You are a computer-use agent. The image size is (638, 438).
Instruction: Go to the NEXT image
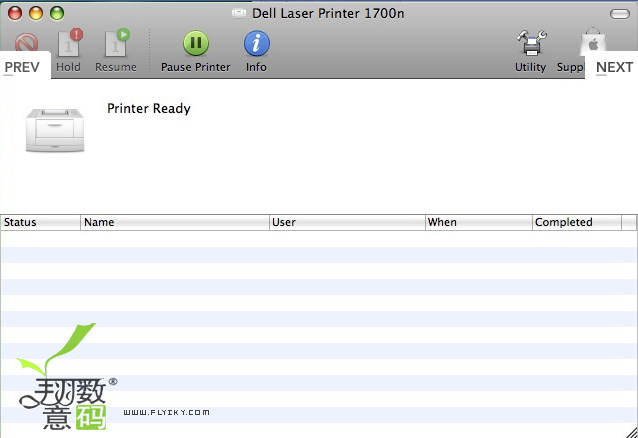coord(614,67)
